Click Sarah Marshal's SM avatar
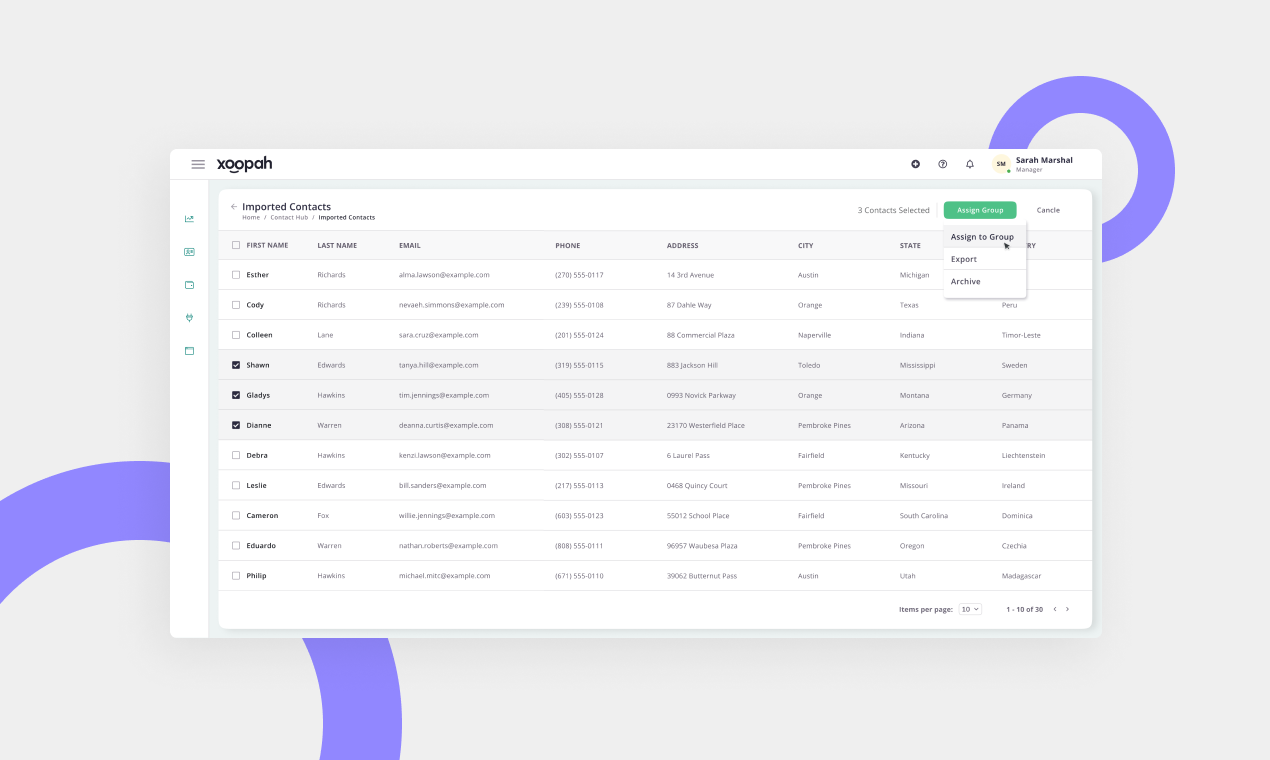The image size is (1270, 760). coord(1000,163)
